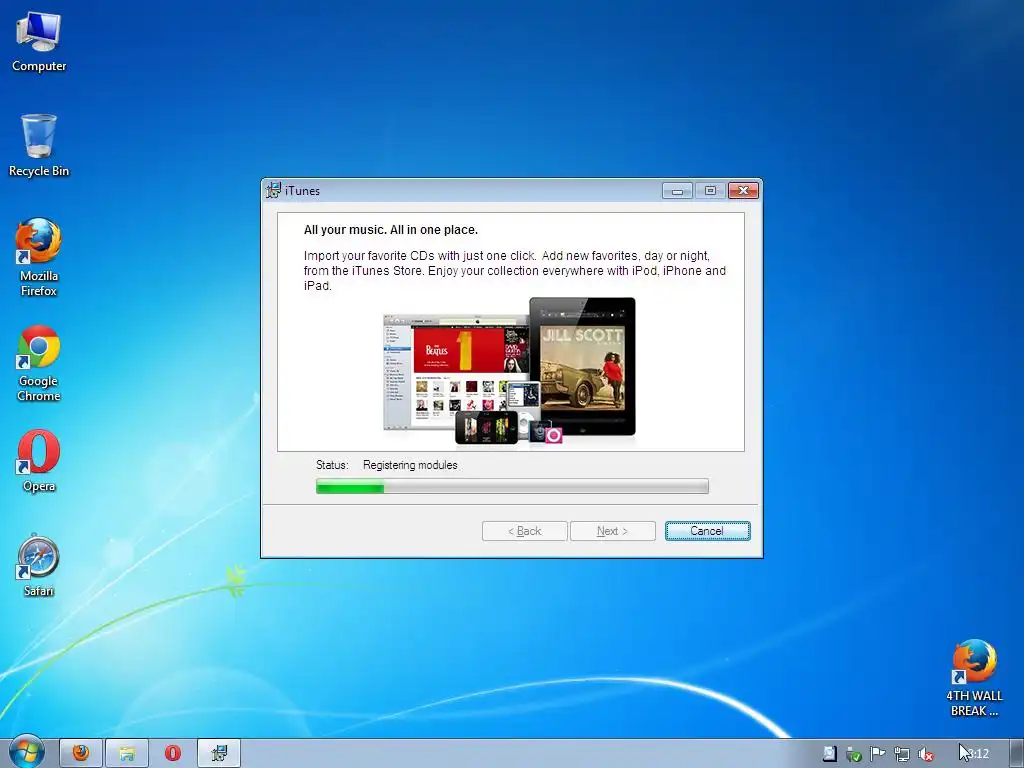
Task: Cancel the iTunes installation
Action: point(707,531)
